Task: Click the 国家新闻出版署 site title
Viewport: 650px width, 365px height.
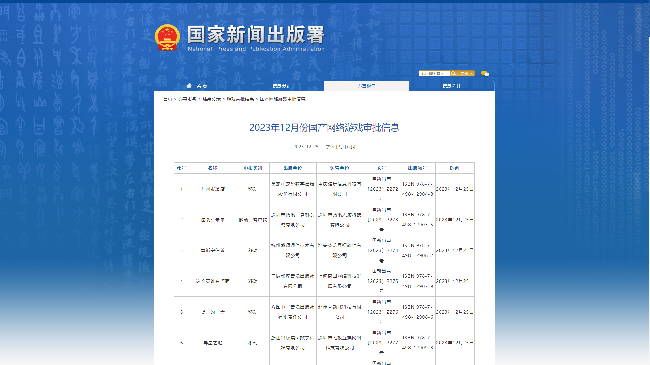Action: click(256, 34)
